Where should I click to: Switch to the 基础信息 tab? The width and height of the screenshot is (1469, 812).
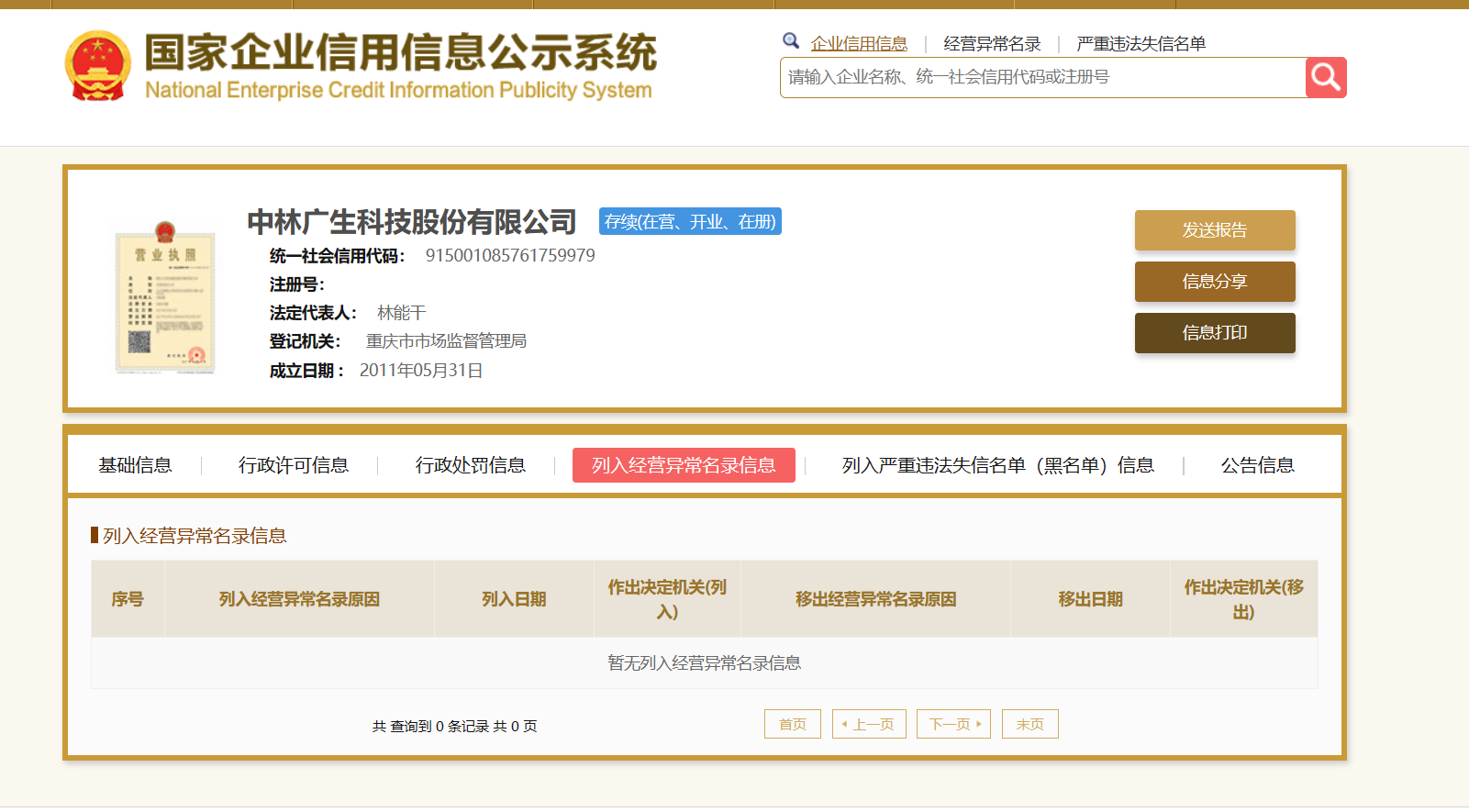click(x=136, y=465)
